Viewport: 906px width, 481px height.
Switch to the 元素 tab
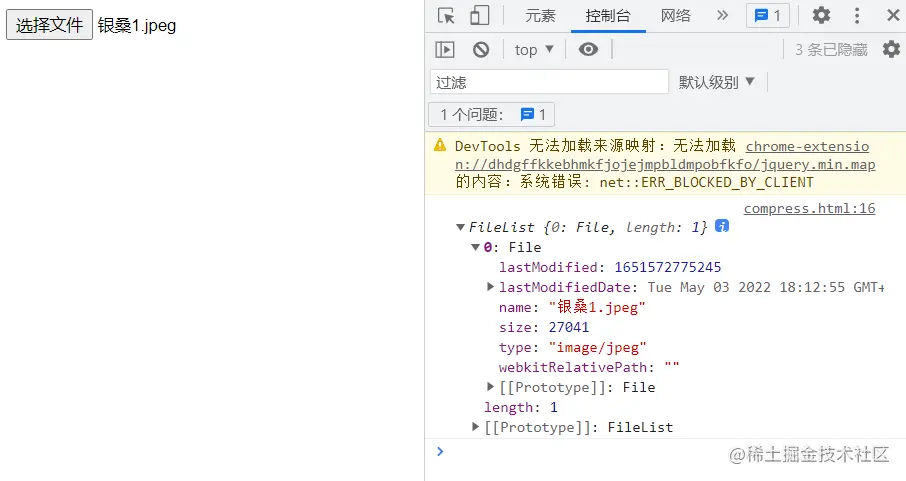pos(540,16)
